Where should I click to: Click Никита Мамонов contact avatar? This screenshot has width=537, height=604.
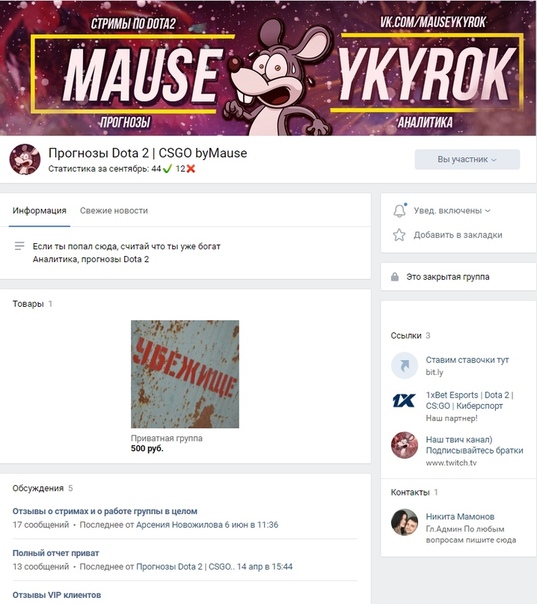[404, 522]
